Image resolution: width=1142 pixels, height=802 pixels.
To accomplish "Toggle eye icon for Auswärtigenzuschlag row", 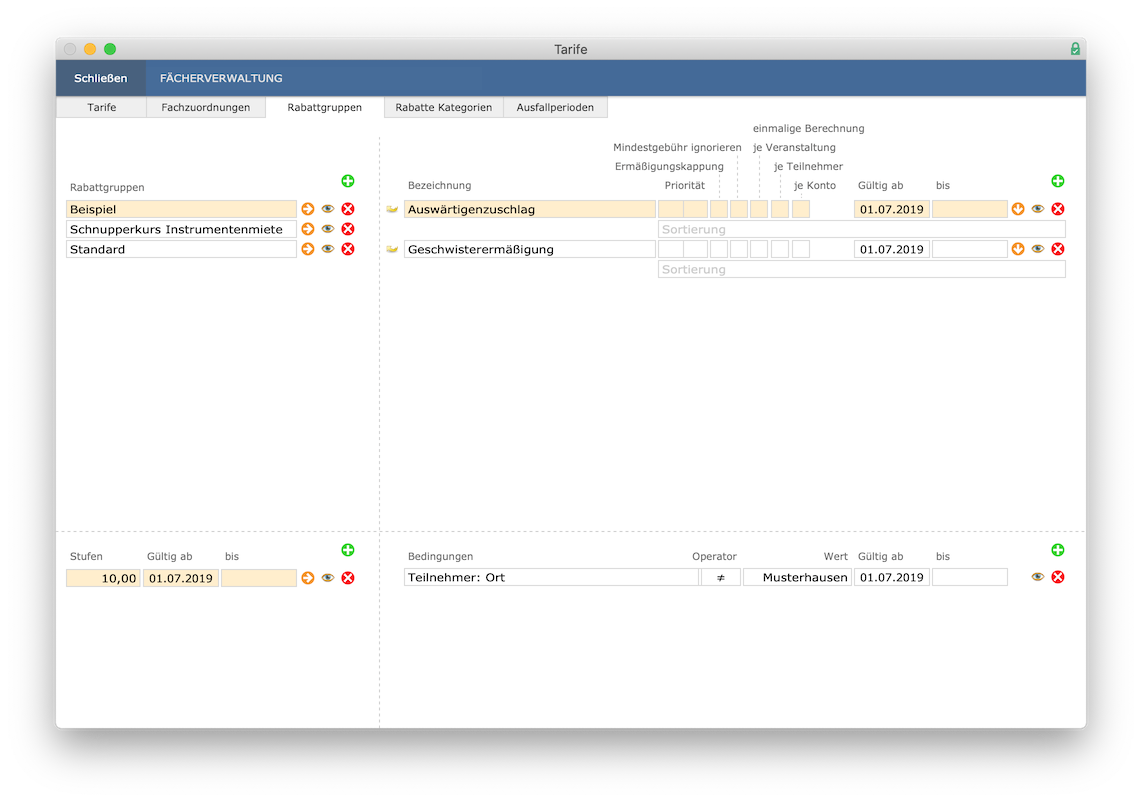I will pos(1038,209).
